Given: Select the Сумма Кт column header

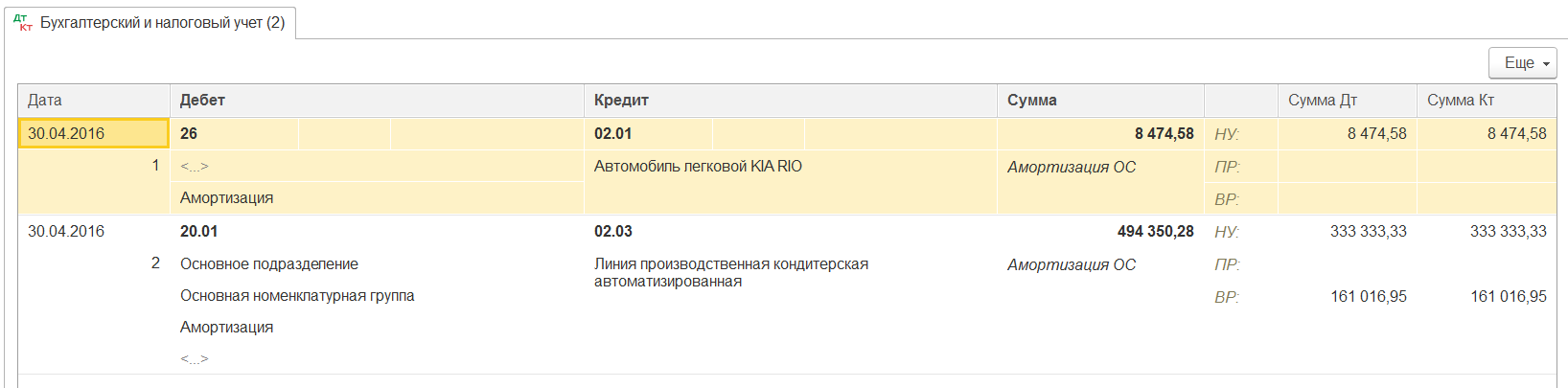Looking at the screenshot, I should click(x=1461, y=101).
